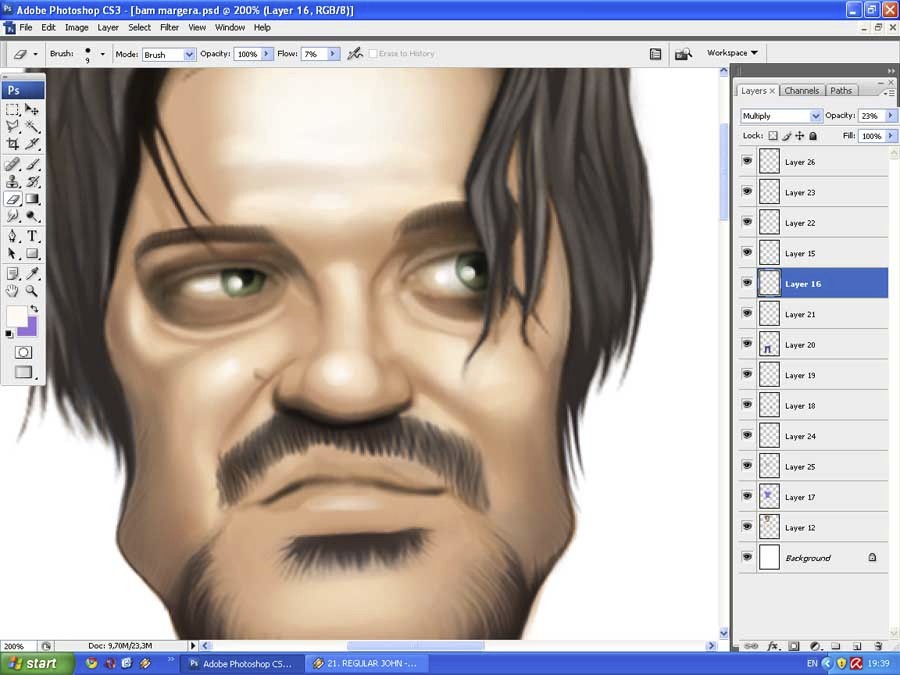The height and width of the screenshot is (675, 900).
Task: Click the layer style fx icon
Action: tap(773, 647)
